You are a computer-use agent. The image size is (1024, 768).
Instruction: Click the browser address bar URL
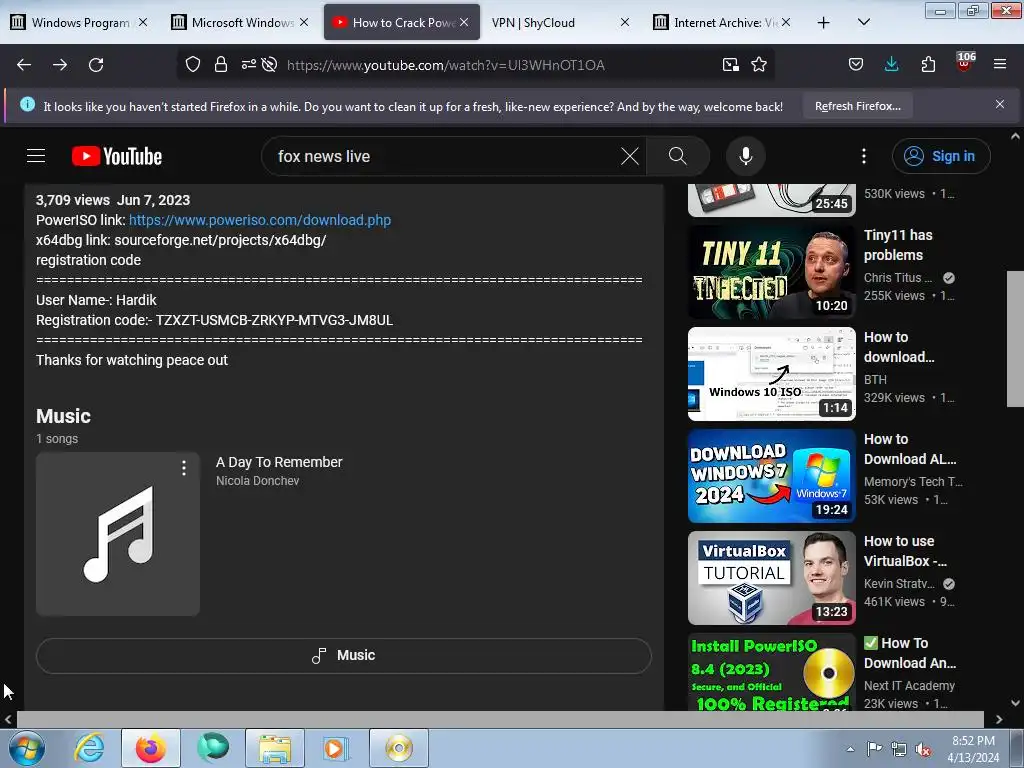pos(445,65)
